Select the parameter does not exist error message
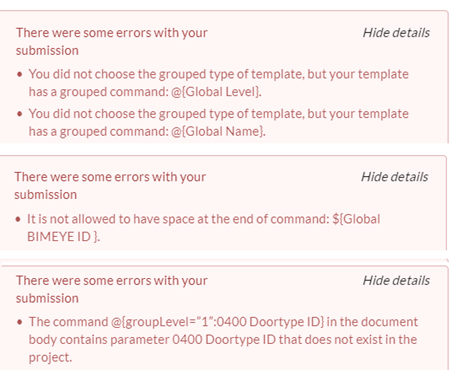The height and width of the screenshot is (370, 468). click(x=223, y=339)
